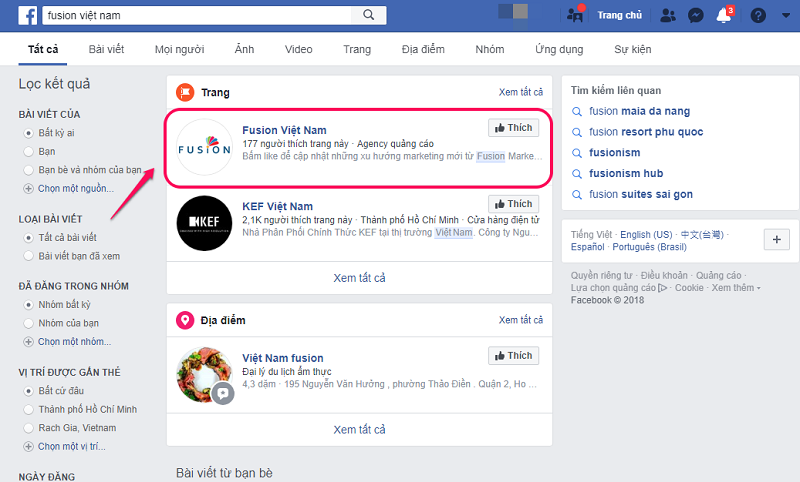Open the account dropdown arrow
Image resolution: width=800 pixels, height=482 pixels.
(x=786, y=15)
